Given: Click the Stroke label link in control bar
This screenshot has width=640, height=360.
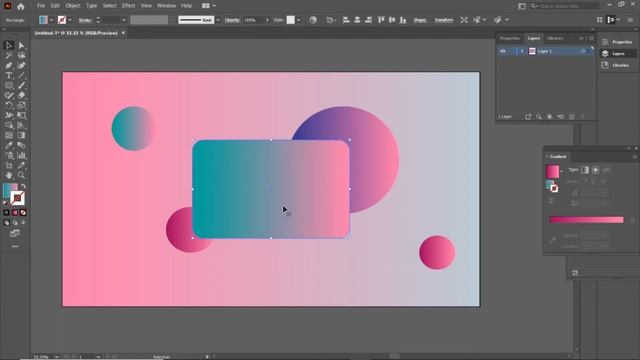Looking at the screenshot, I should tap(85, 20).
